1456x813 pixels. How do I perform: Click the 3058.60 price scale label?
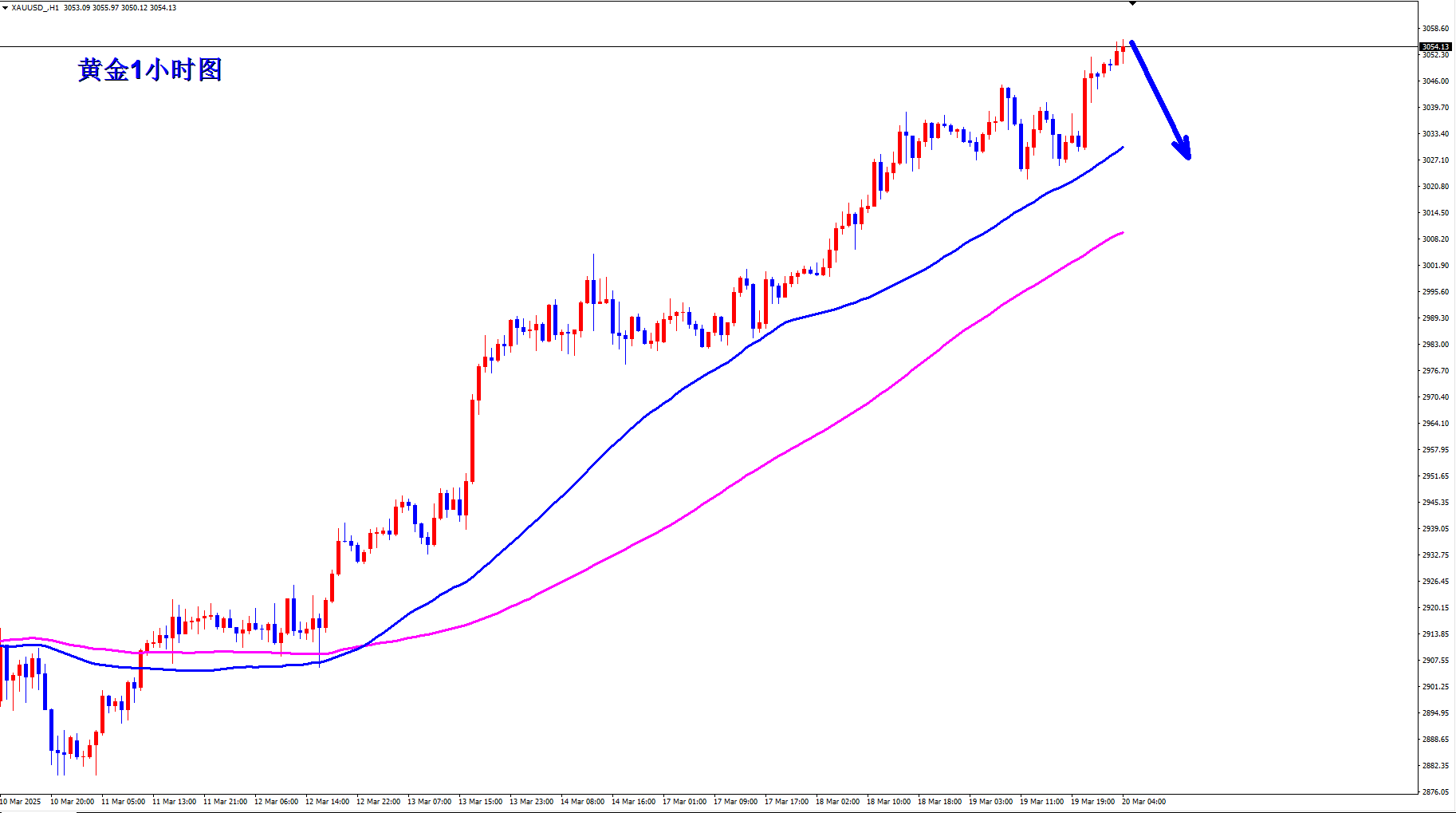coord(1435,29)
